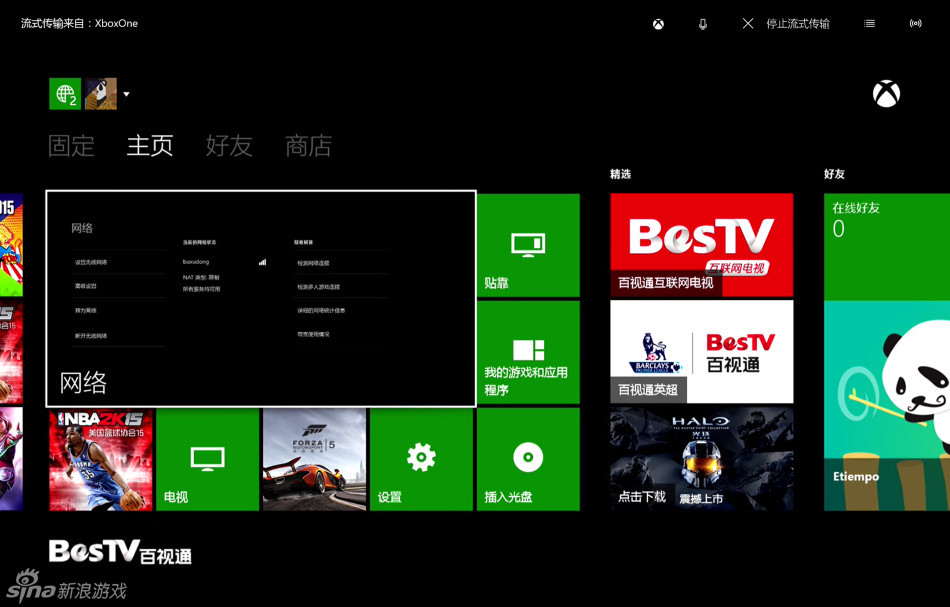Launch the Forza 5 game tile
The width and height of the screenshot is (950, 607).
(x=314, y=459)
